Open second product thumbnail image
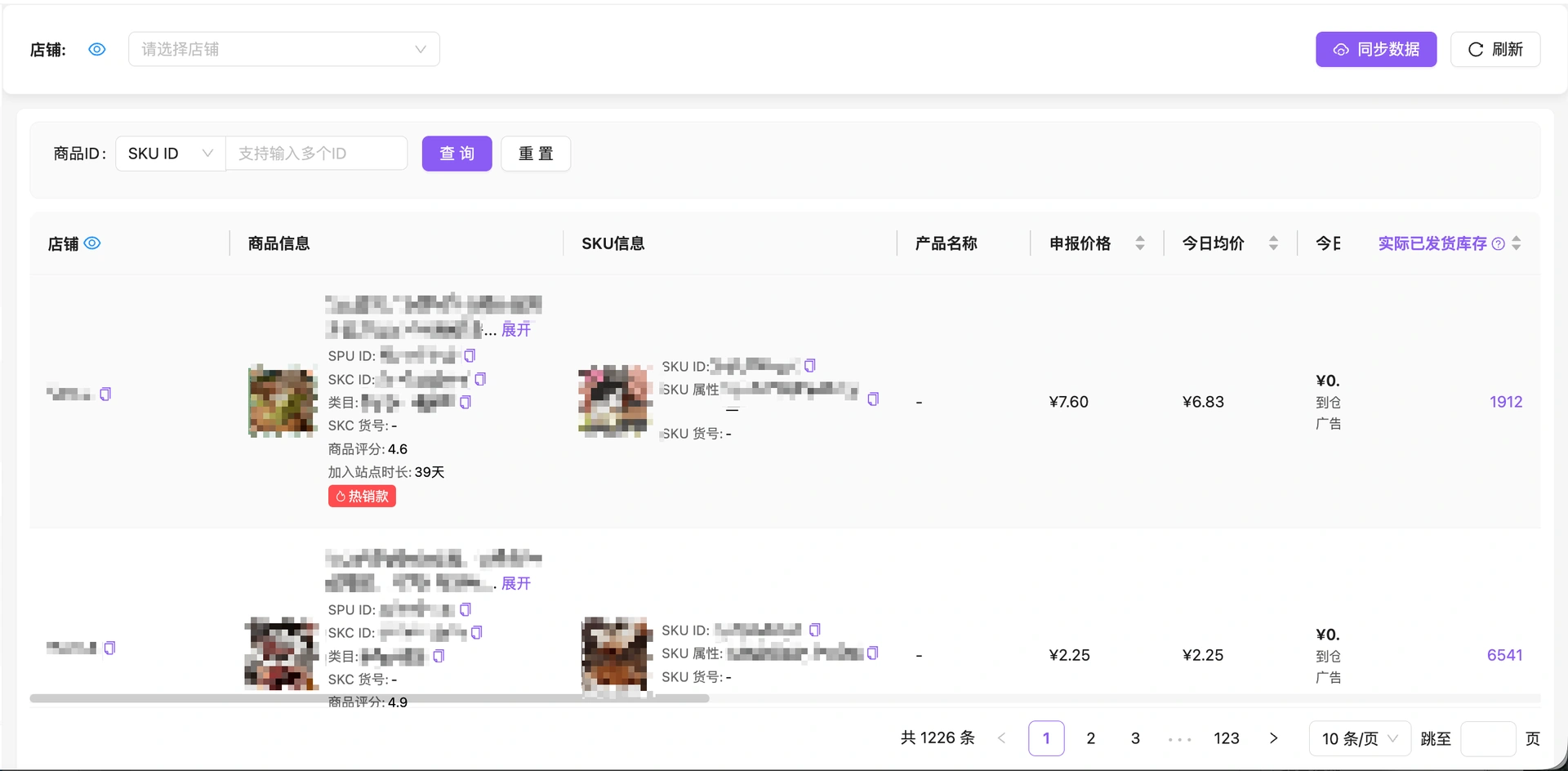The image size is (1568, 771). click(282, 653)
